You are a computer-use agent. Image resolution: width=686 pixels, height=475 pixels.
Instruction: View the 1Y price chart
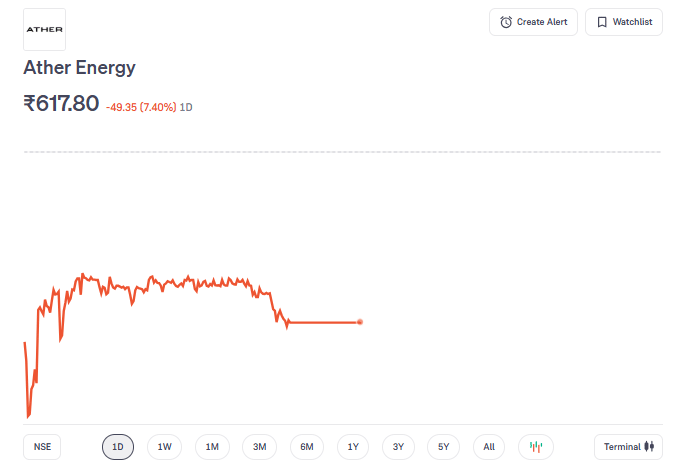(353, 447)
